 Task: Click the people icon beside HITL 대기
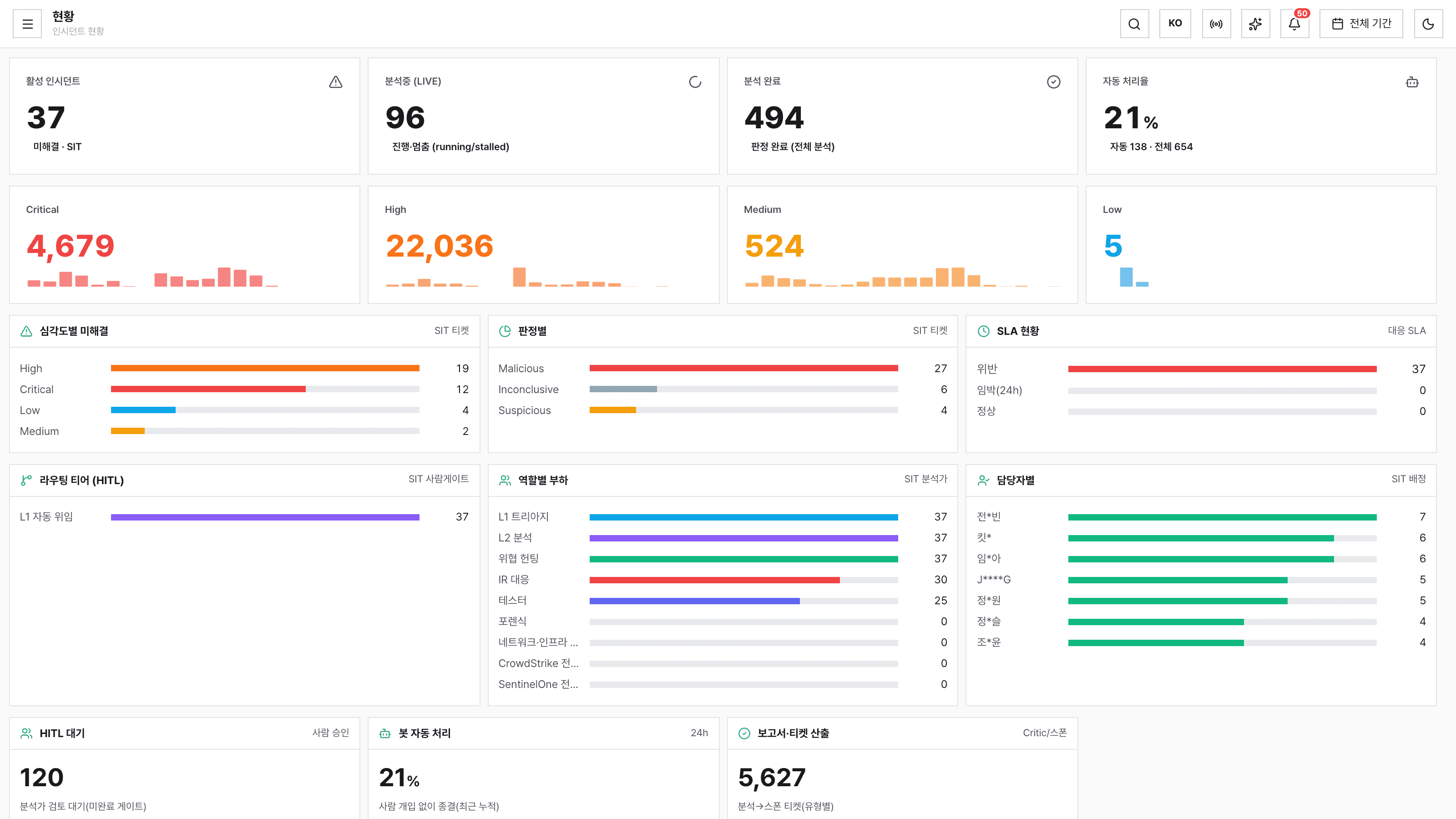pos(26,733)
